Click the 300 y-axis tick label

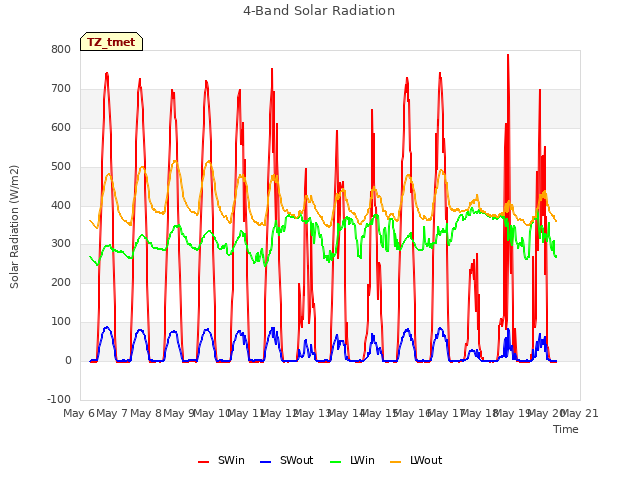click(x=61, y=244)
